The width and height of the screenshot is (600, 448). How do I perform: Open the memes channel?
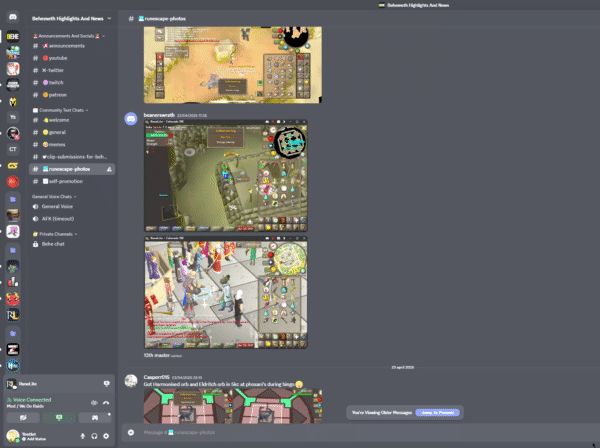pyautogui.click(x=72, y=145)
